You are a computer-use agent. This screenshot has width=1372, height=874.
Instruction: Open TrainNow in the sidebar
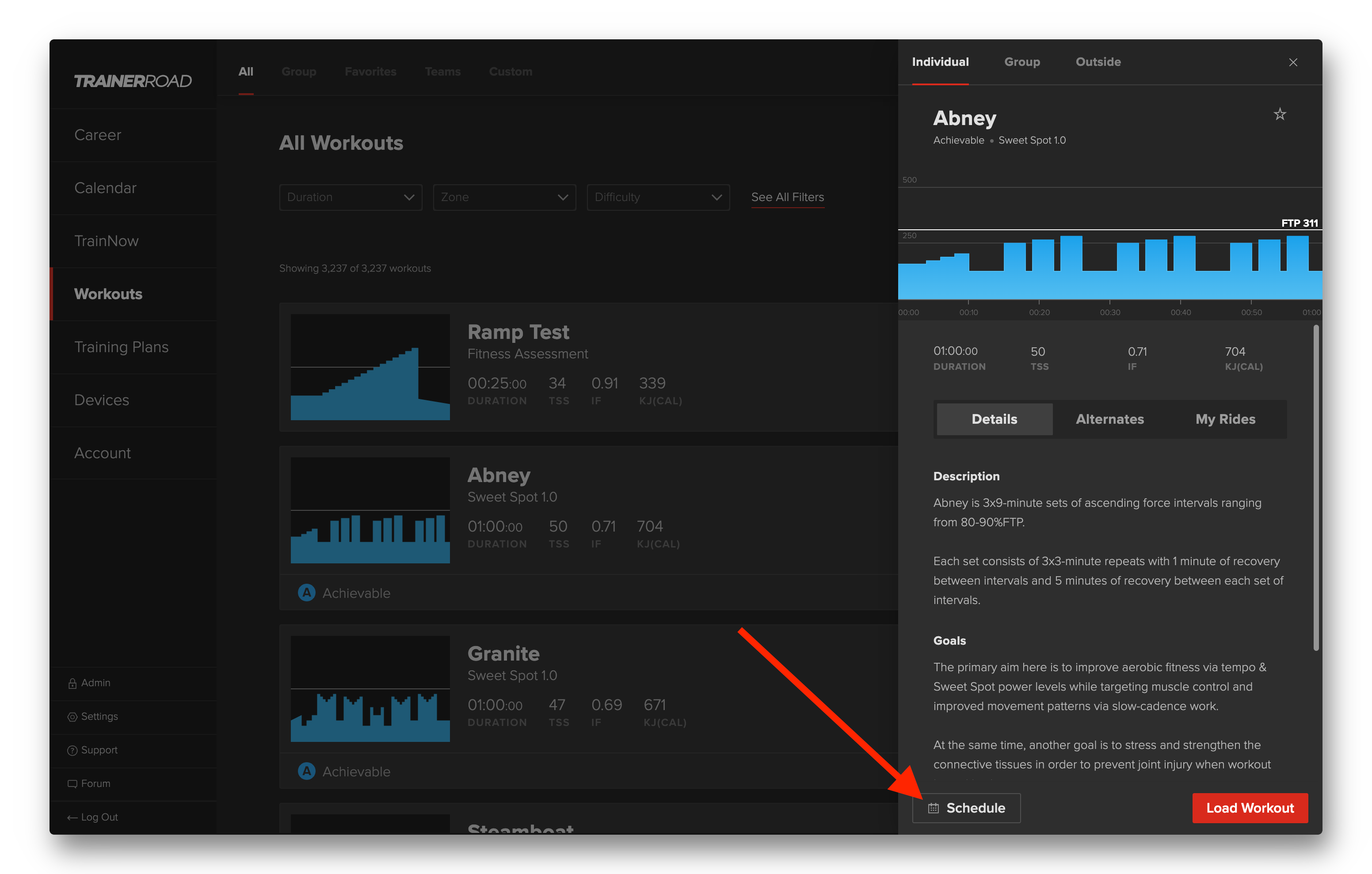133,241
